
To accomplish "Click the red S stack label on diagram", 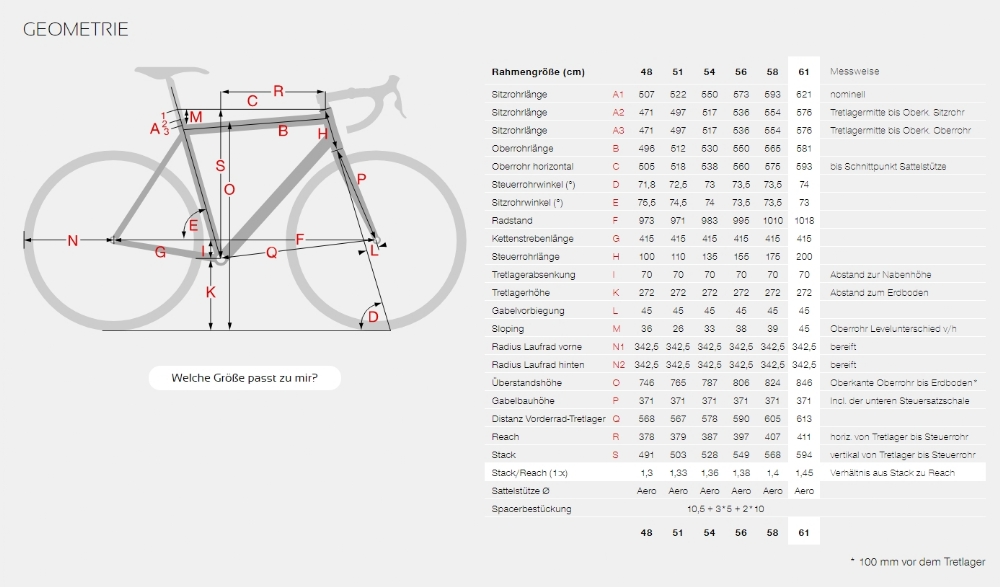I will pos(220,166).
